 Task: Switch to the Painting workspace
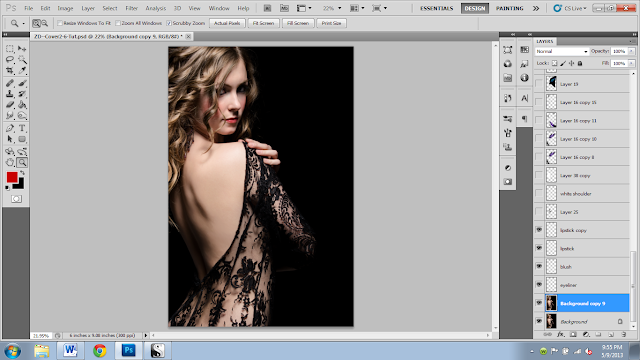point(509,8)
